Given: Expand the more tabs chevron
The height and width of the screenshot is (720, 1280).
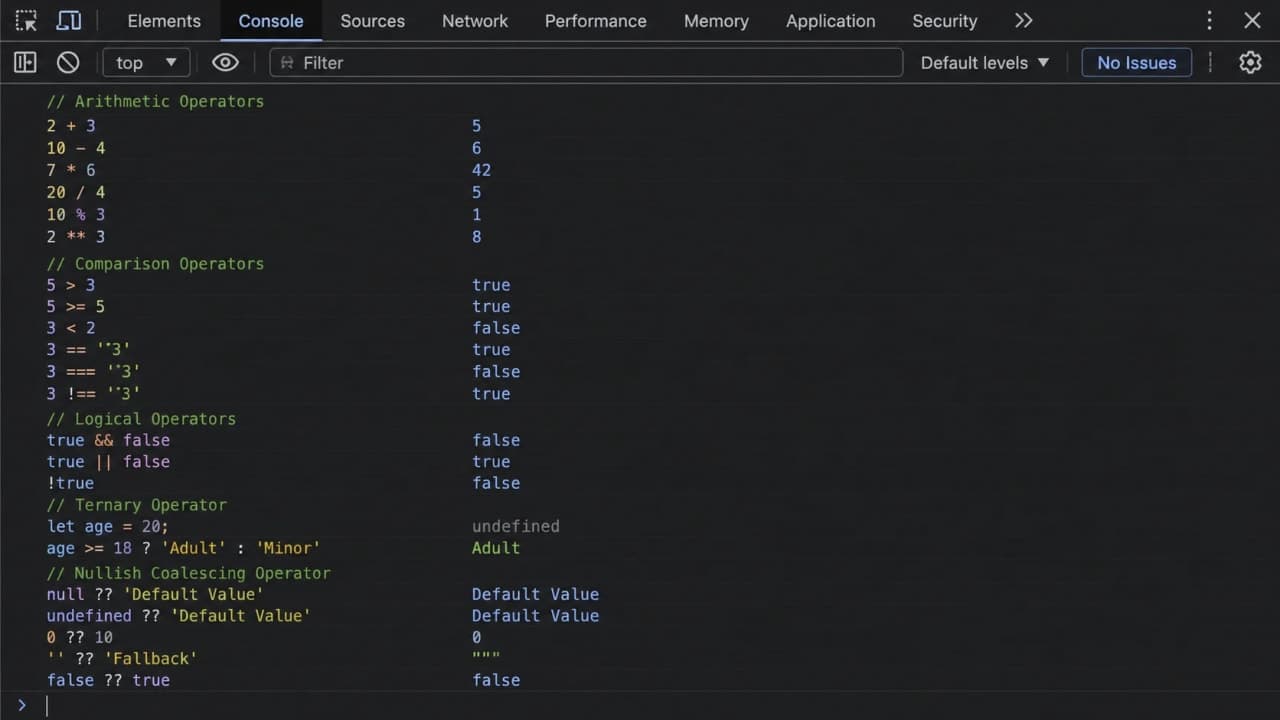Looking at the screenshot, I should click(1023, 20).
